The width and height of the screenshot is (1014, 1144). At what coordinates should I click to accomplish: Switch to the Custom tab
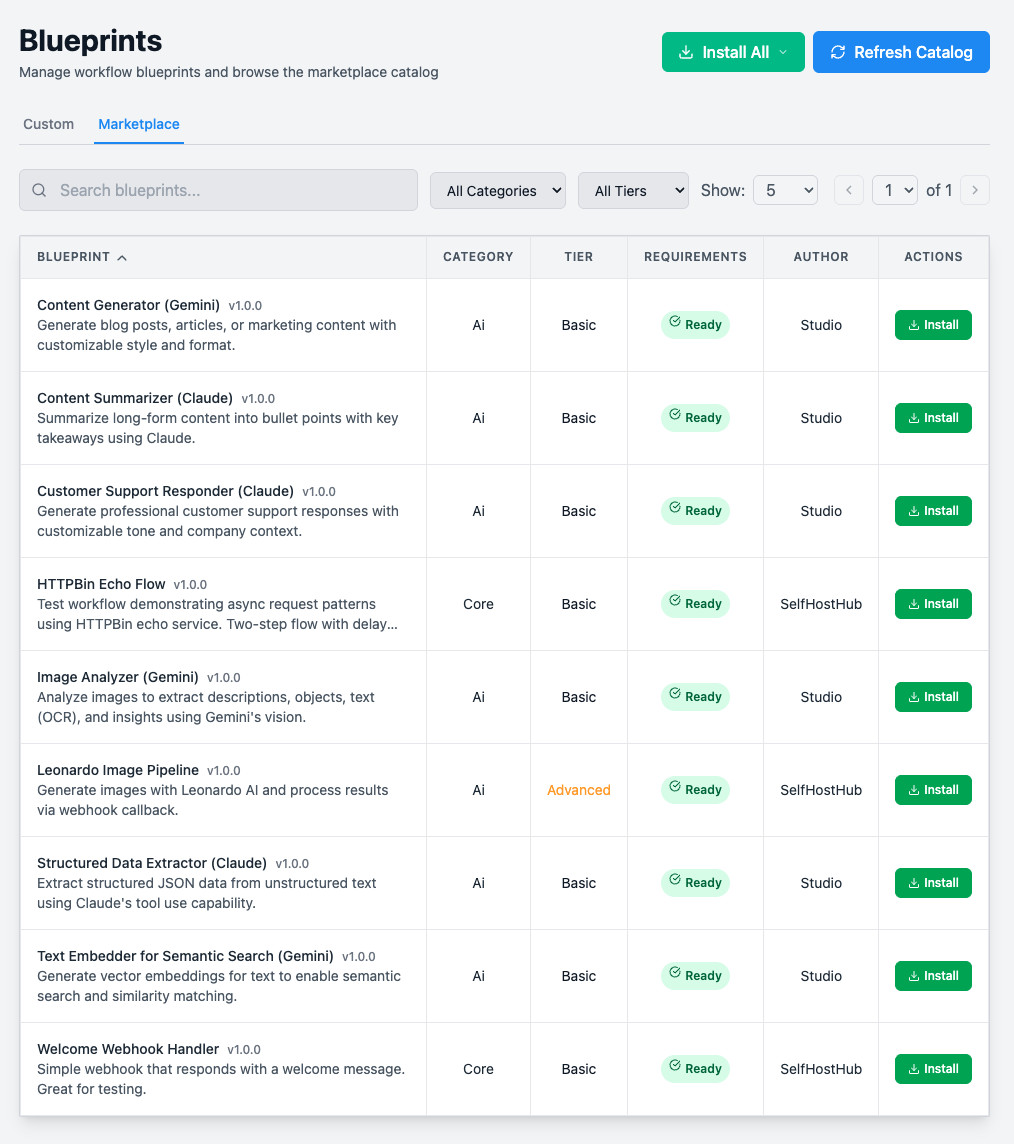48,124
